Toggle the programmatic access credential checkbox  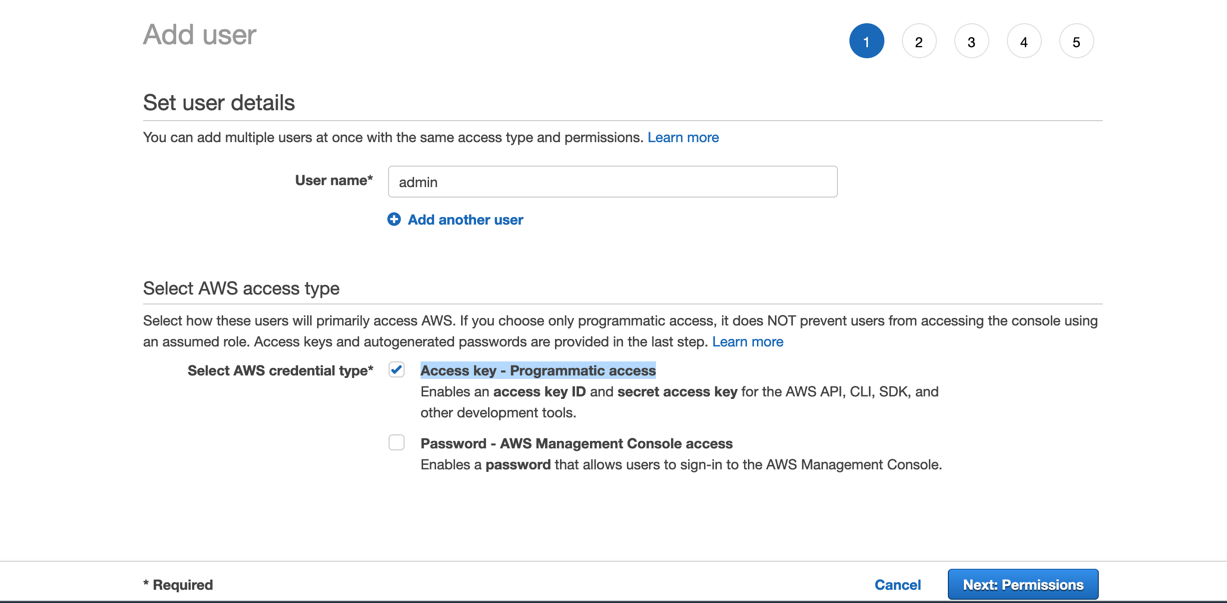(x=396, y=369)
